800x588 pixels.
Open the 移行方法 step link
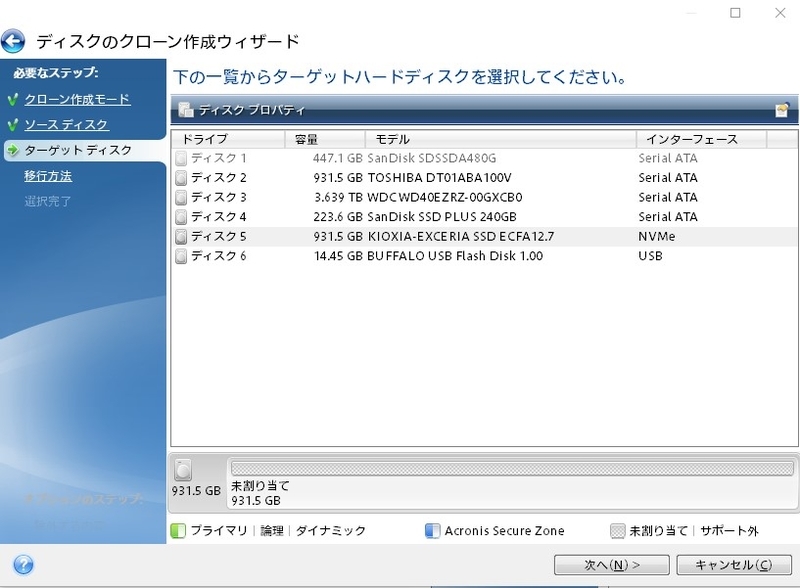pos(48,176)
